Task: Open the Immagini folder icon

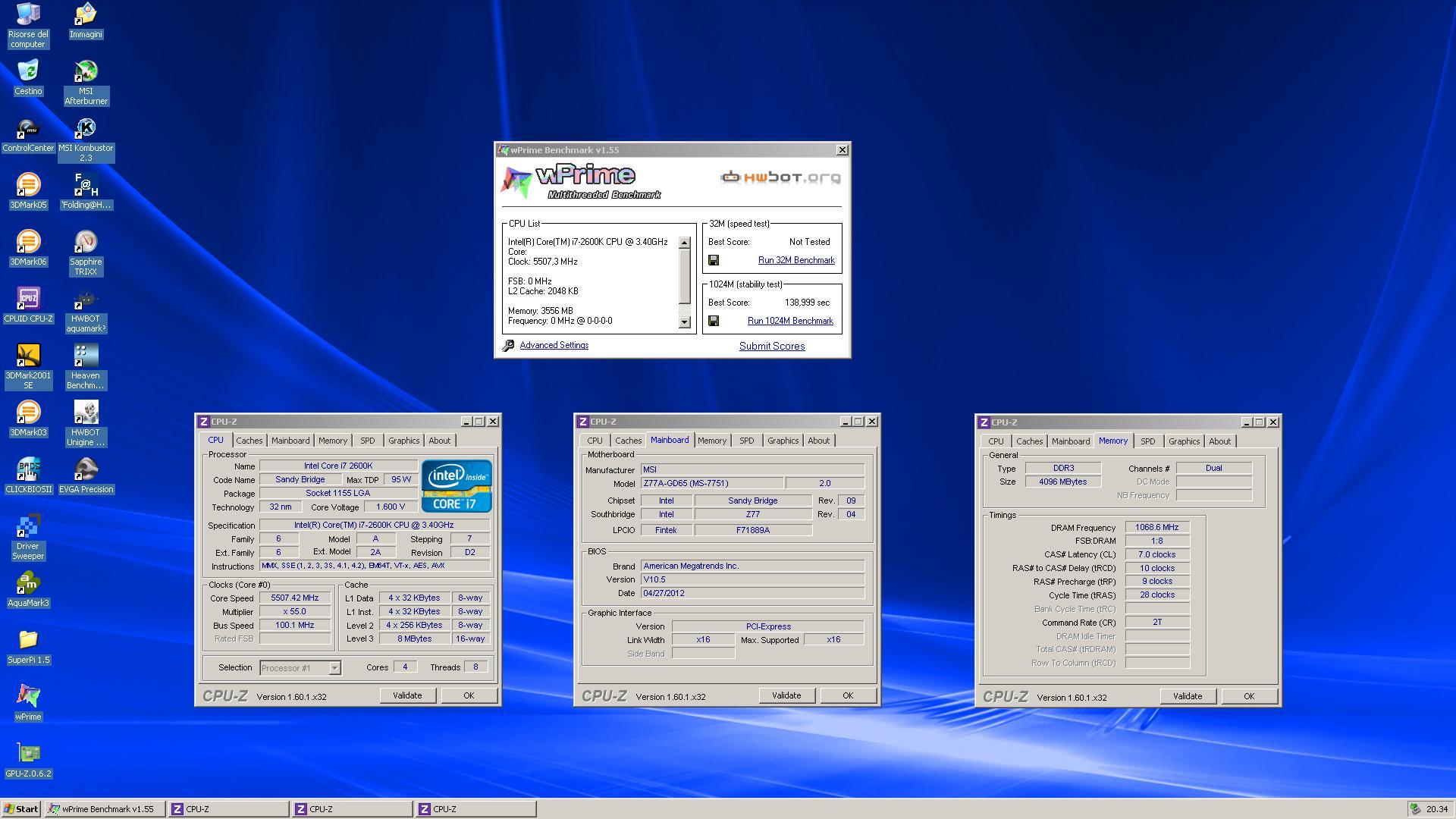Action: point(86,20)
